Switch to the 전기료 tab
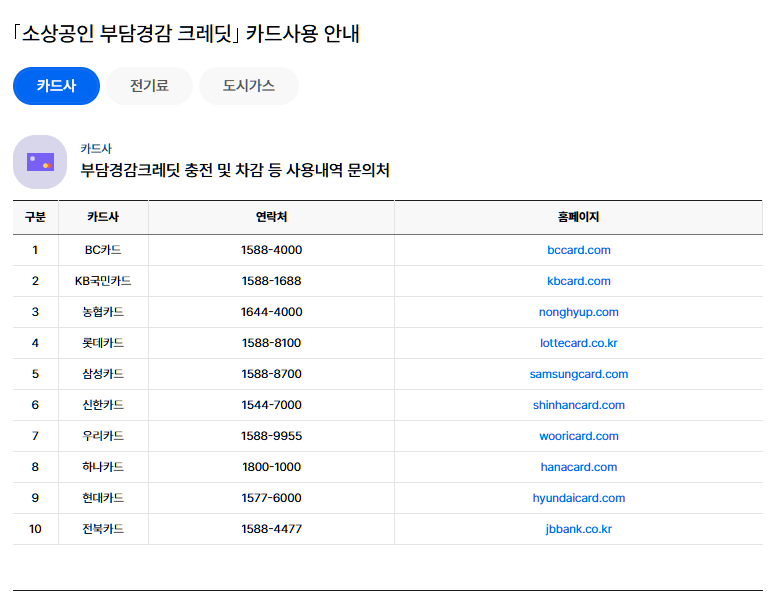The height and width of the screenshot is (603, 778). tap(149, 86)
